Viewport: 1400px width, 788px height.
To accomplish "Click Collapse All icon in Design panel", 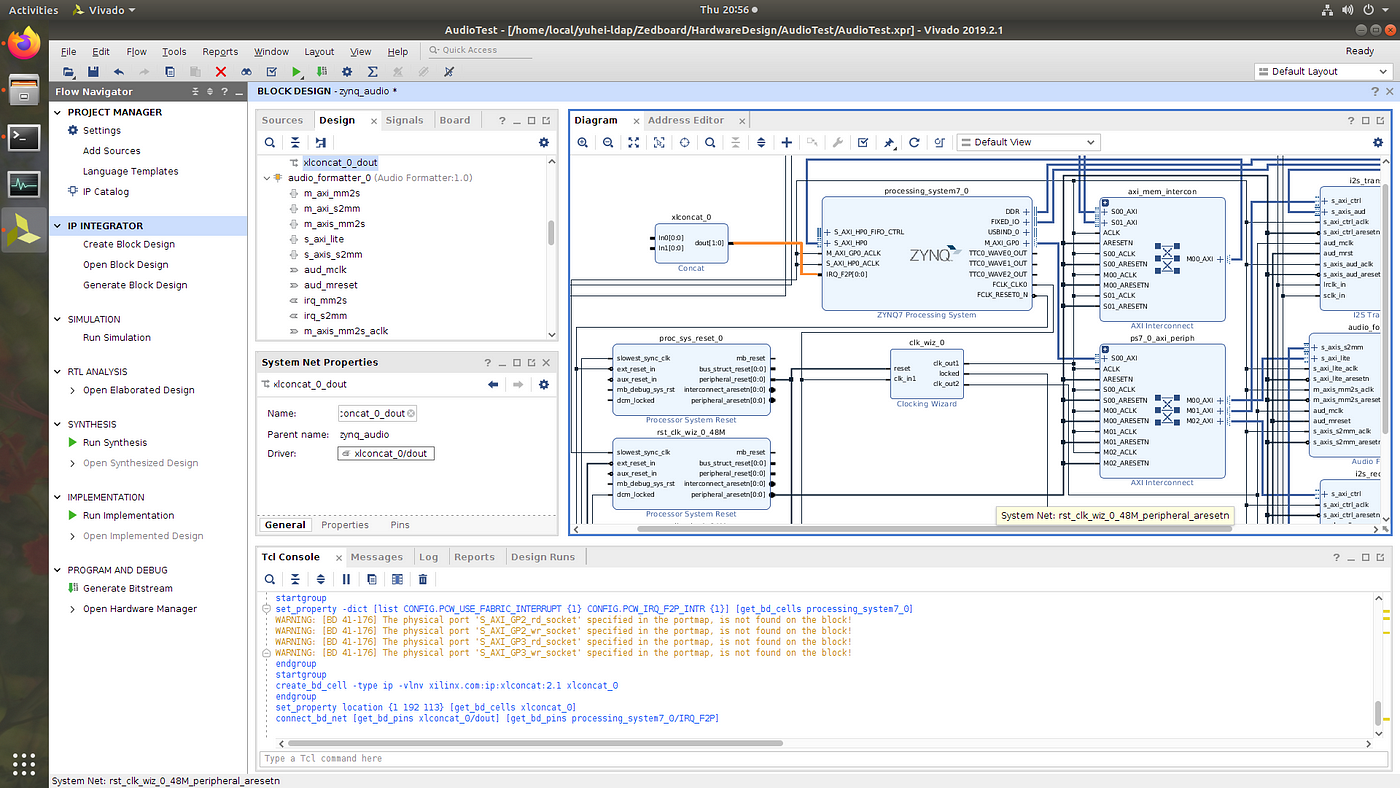I will [x=296, y=142].
